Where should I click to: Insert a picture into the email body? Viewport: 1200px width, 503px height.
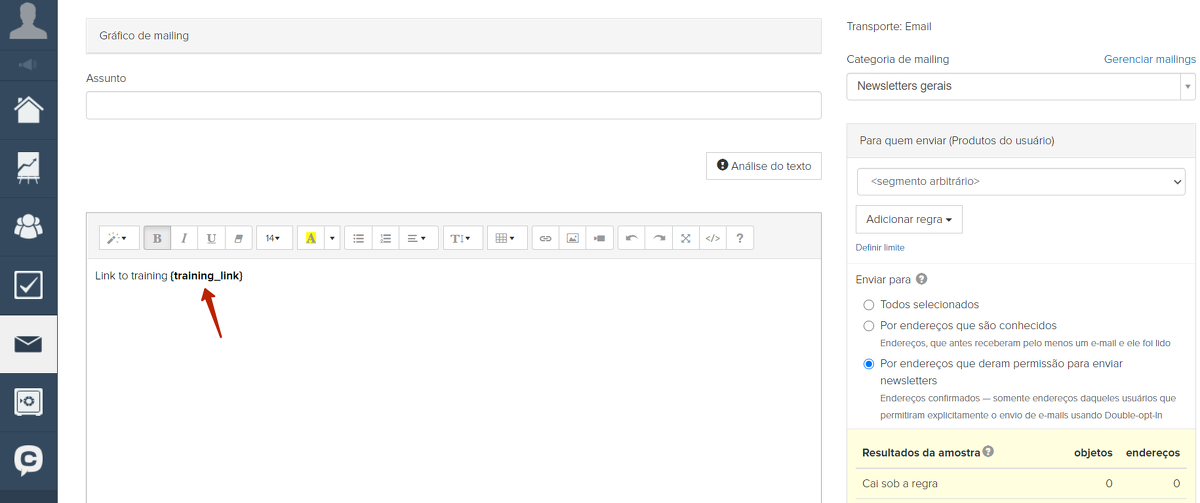(572, 238)
